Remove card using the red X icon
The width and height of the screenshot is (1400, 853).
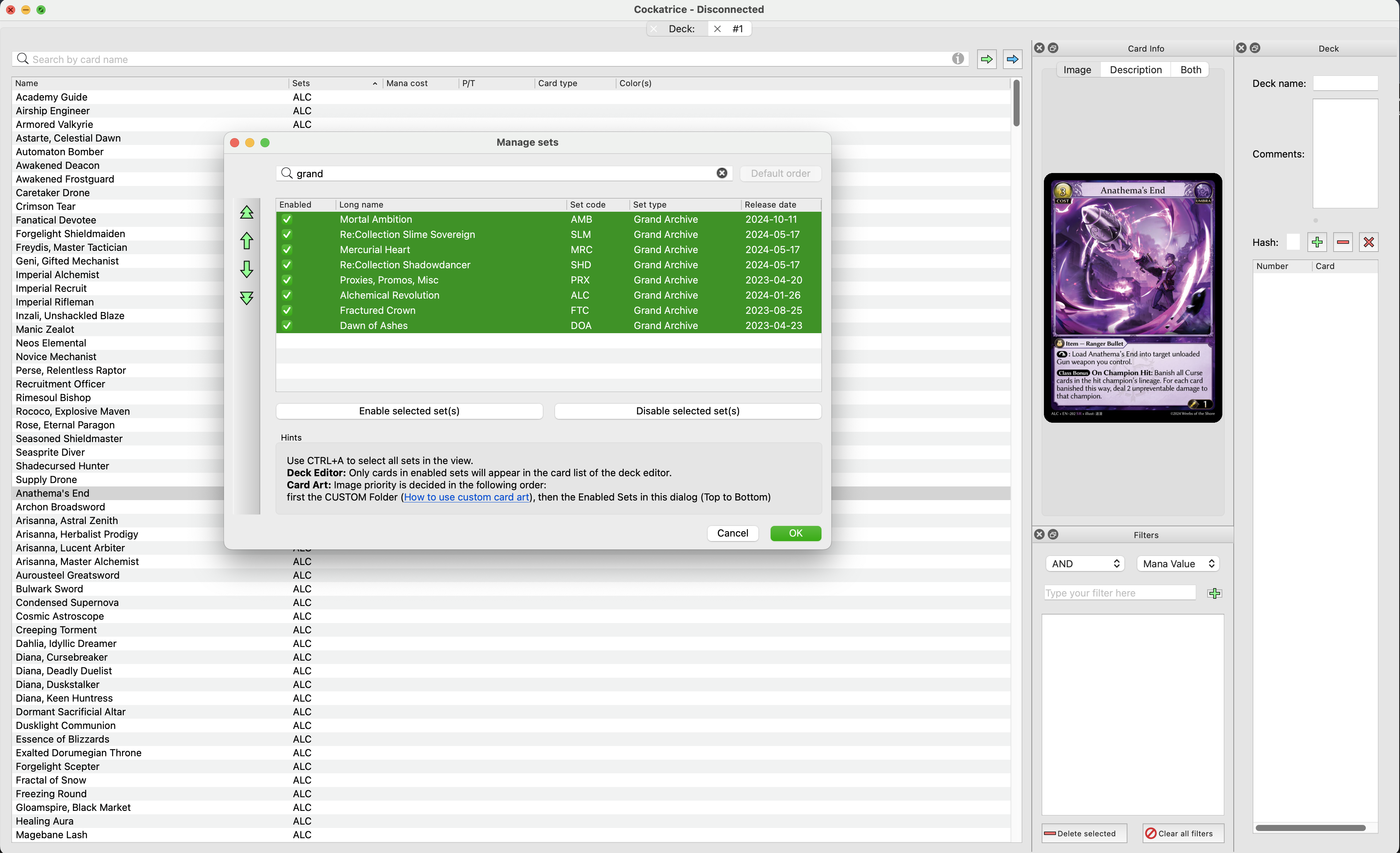click(1368, 242)
